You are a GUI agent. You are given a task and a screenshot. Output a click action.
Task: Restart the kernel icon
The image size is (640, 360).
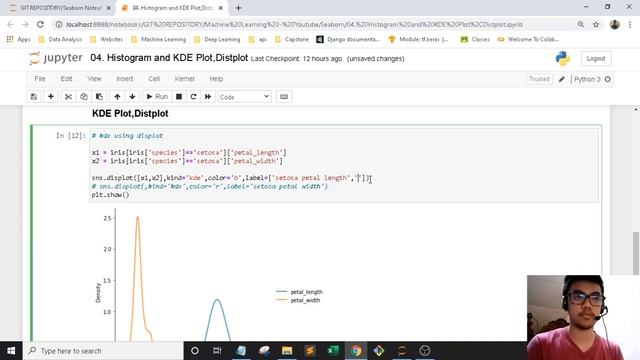[193, 97]
